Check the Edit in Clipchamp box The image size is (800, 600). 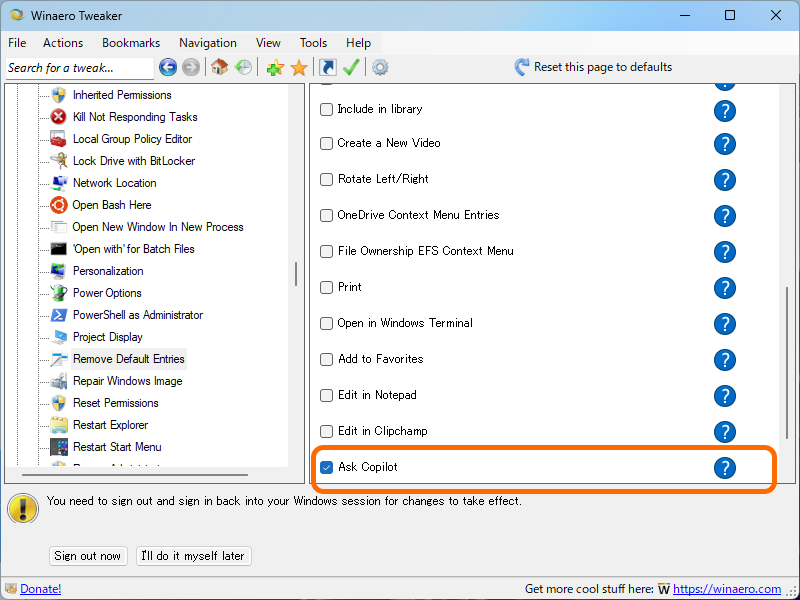(x=326, y=431)
